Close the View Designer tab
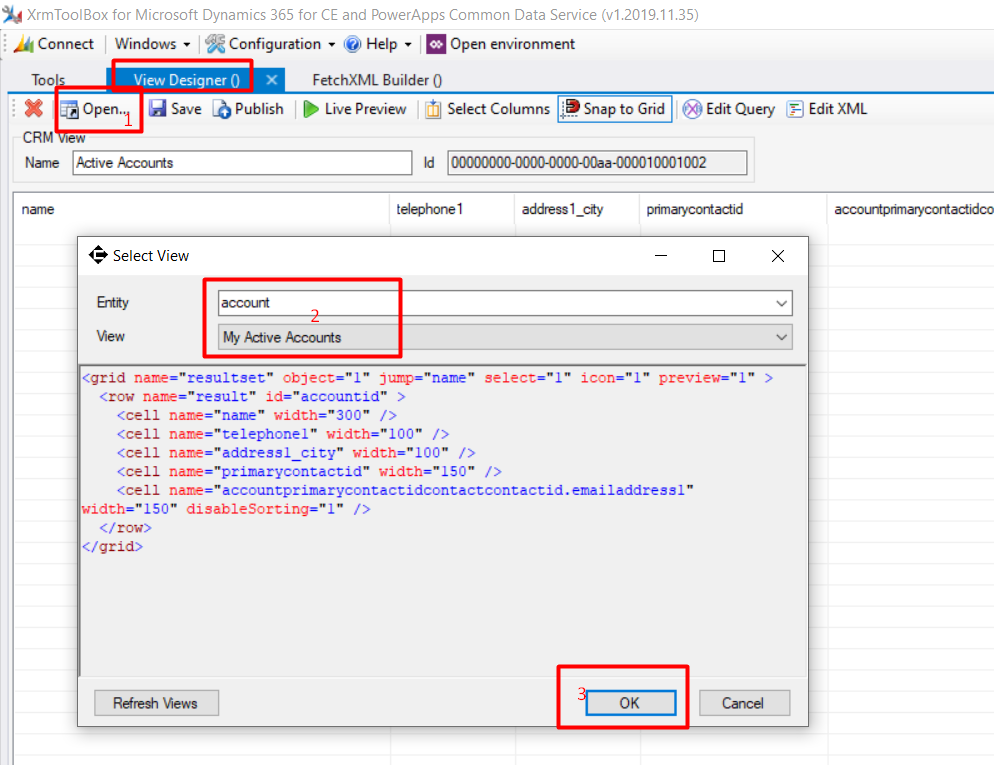Image resolution: width=994 pixels, height=765 pixels. (272, 80)
